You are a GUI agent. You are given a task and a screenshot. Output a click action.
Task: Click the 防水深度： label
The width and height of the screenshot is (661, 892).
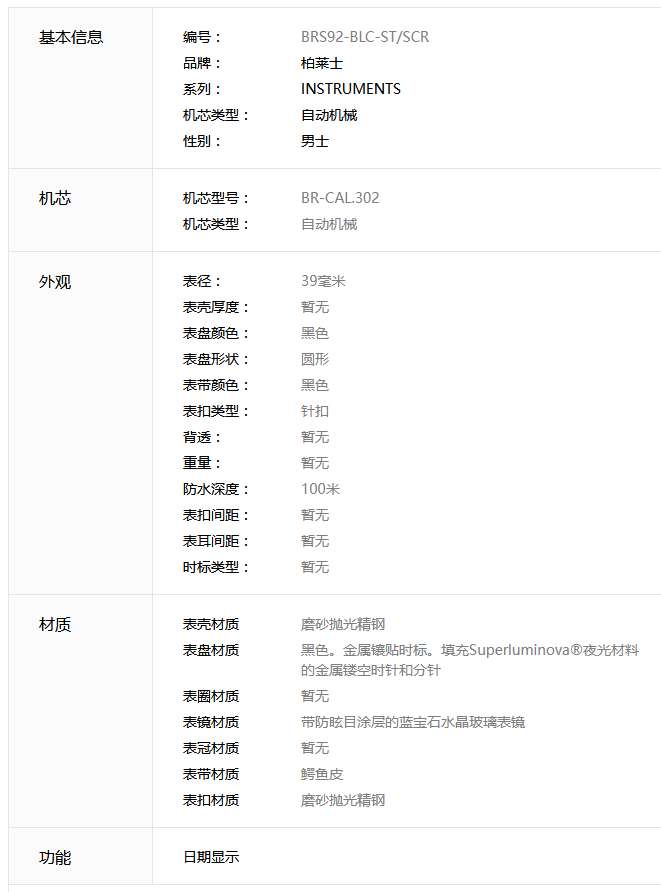click(216, 489)
